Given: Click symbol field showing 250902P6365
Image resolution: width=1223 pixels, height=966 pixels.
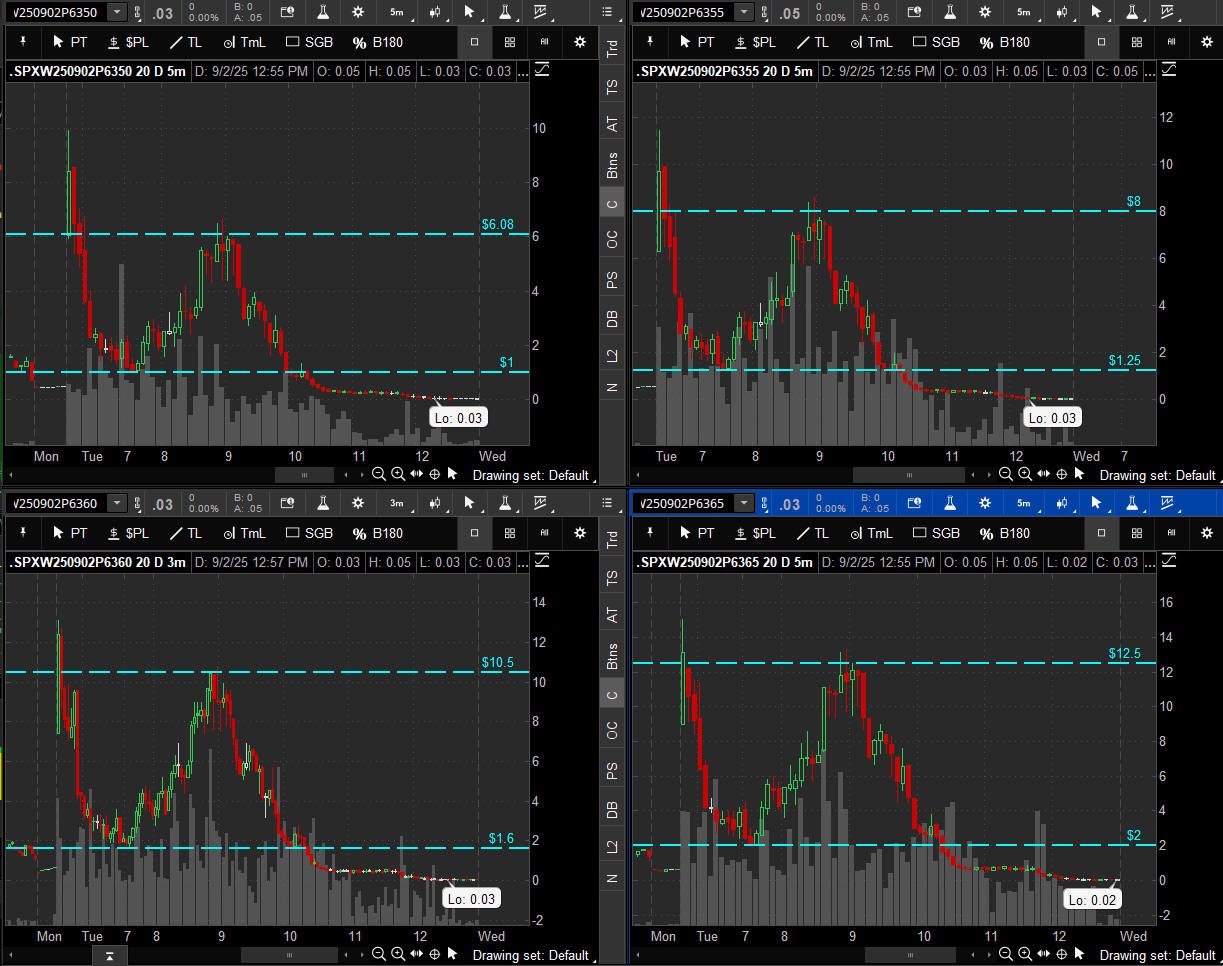Looking at the screenshot, I should 682,503.
